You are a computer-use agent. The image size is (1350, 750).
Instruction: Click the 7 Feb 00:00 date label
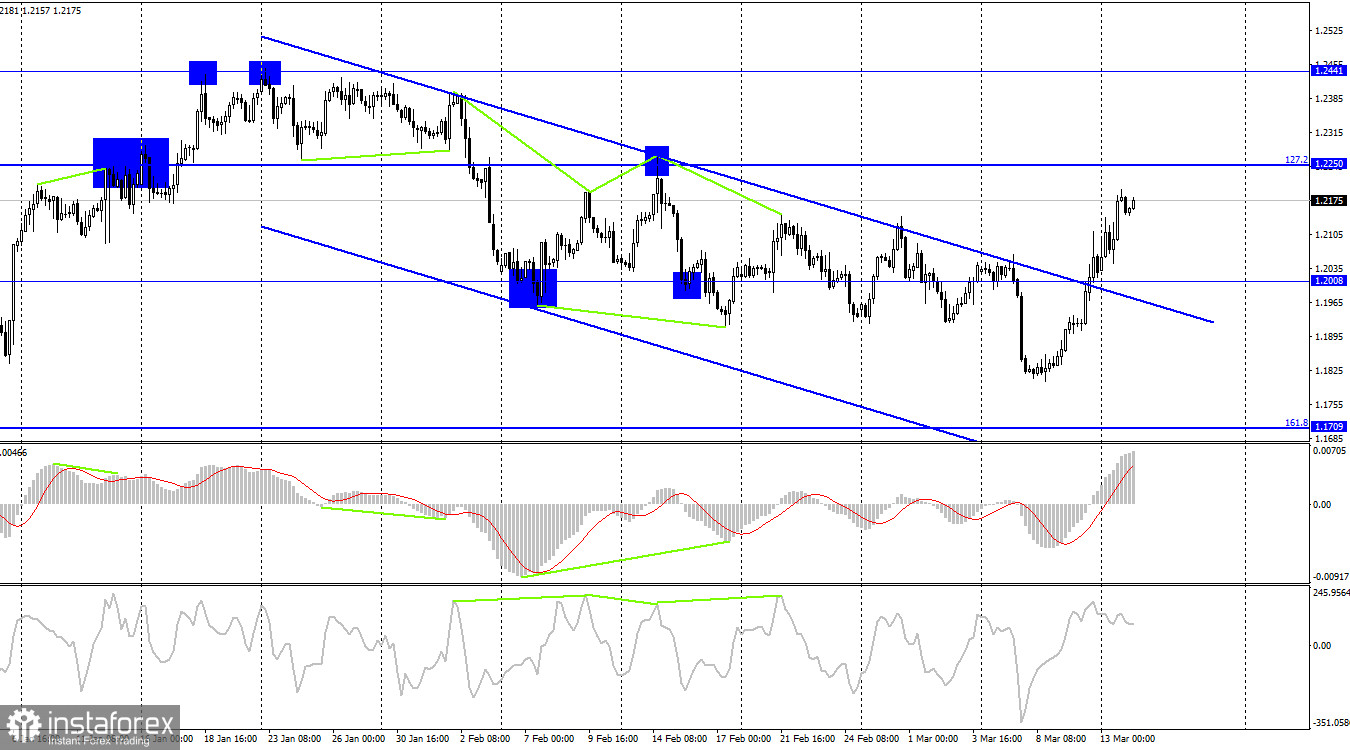550,739
